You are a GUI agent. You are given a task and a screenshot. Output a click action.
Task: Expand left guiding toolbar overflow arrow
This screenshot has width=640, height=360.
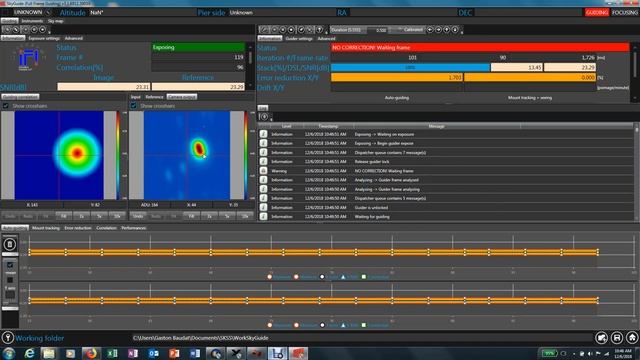(x=49, y=32)
